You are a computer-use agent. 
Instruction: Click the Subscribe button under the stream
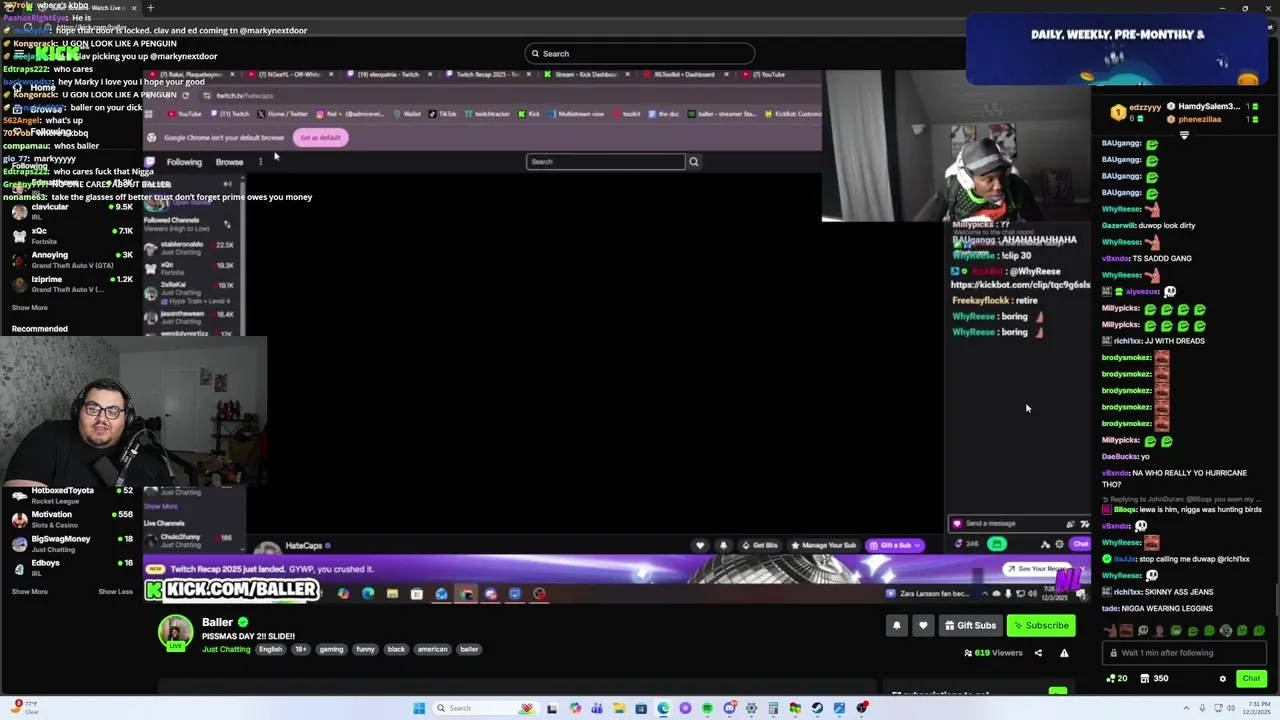coord(1040,625)
